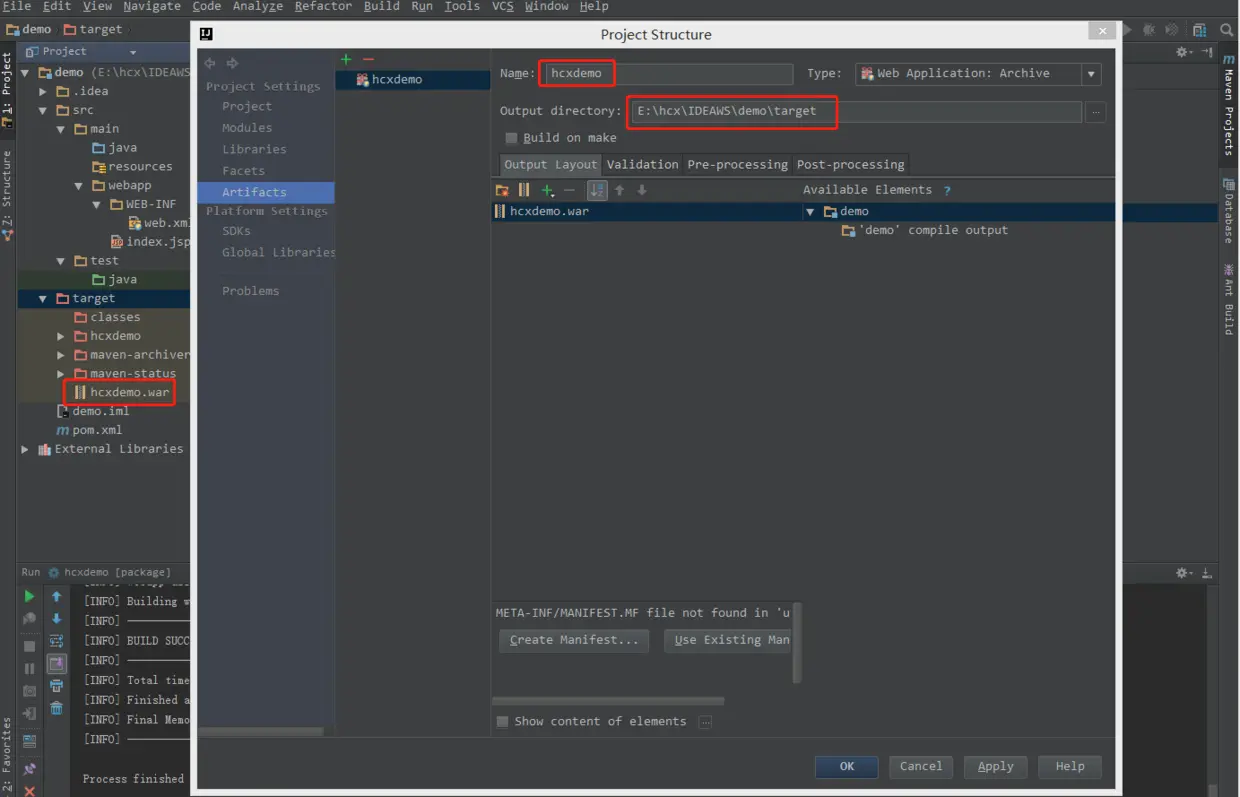Navigate up the stack trace arrow
Image resolution: width=1240 pixels, height=797 pixels.
click(x=57, y=596)
